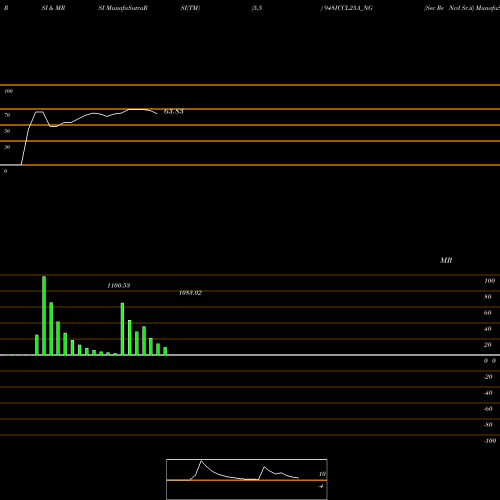Click the 60 label on MR axis
This screenshot has height=500, width=500.
tap(488, 313)
